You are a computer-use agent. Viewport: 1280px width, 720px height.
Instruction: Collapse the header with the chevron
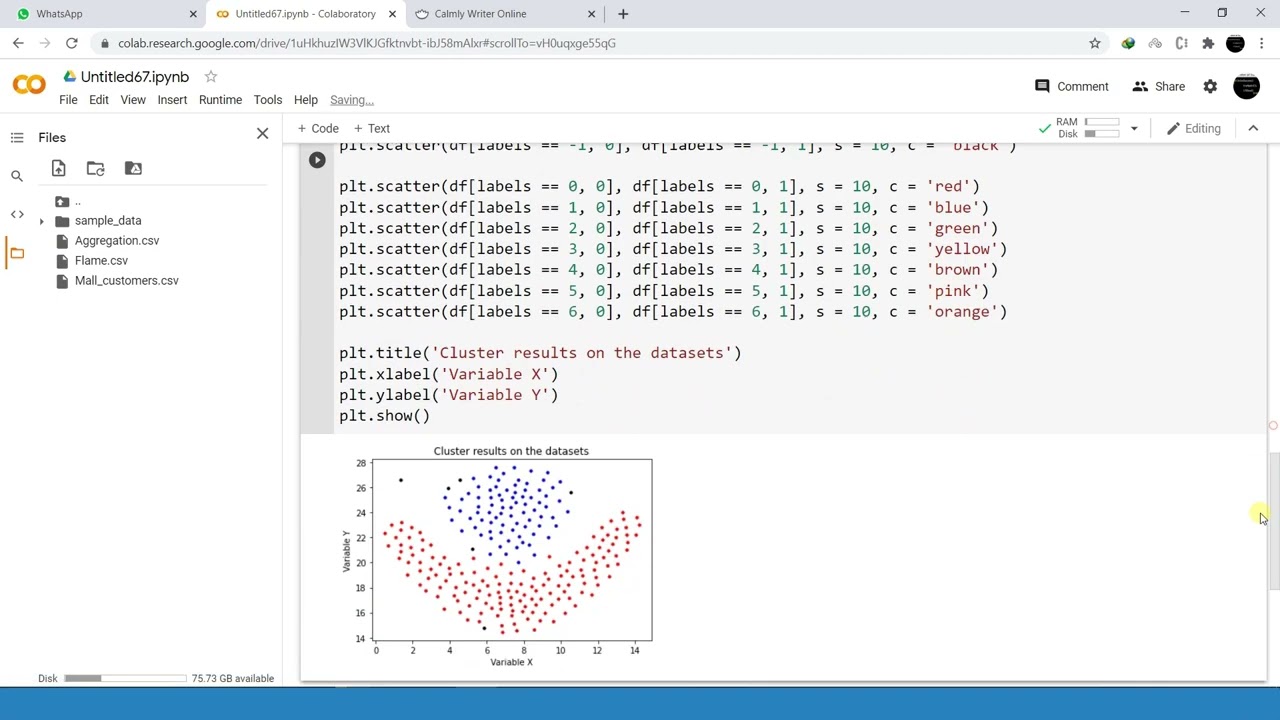point(1253,128)
